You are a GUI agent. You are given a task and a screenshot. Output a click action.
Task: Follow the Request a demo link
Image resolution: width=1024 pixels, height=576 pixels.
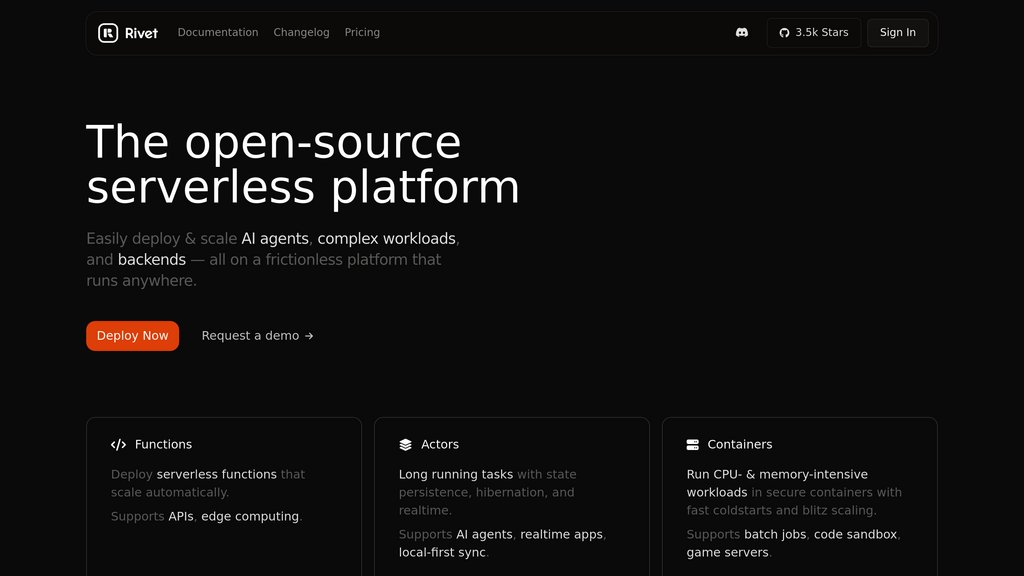[257, 336]
